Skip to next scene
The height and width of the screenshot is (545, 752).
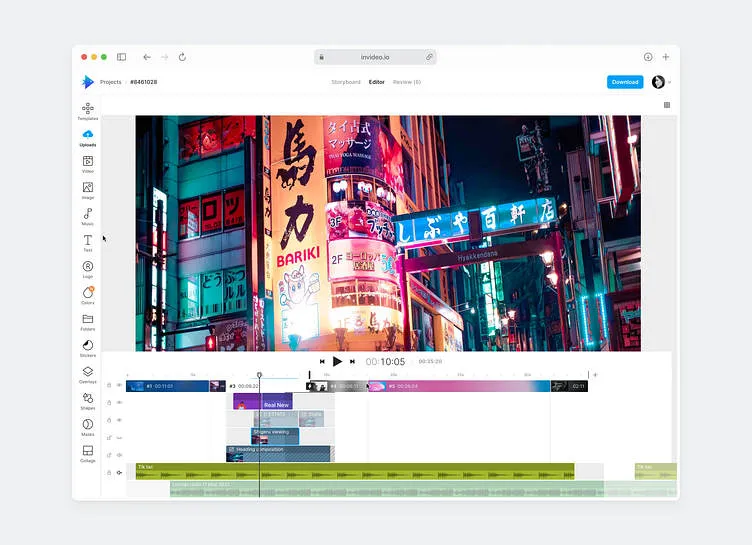(352, 361)
